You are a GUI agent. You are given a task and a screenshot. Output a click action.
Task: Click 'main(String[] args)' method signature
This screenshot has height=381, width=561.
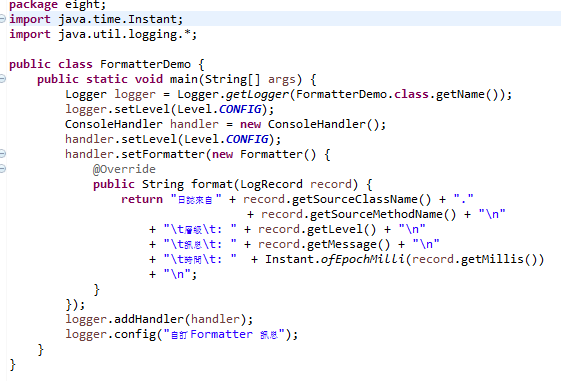click(x=236, y=79)
